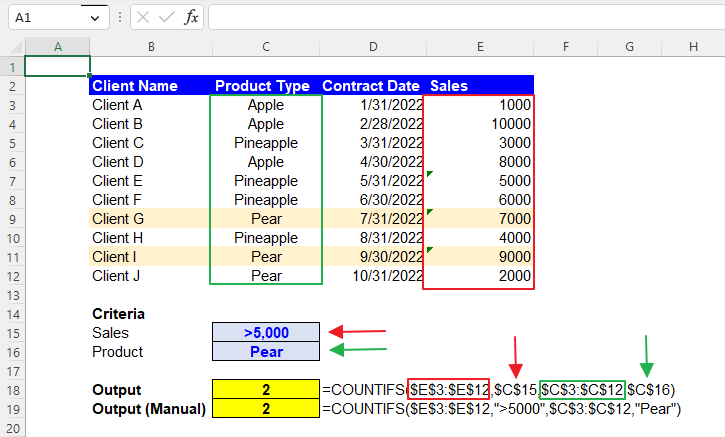The image size is (725, 437).
Task: Select the date 6/30/2022 cell
Action: coord(373,200)
